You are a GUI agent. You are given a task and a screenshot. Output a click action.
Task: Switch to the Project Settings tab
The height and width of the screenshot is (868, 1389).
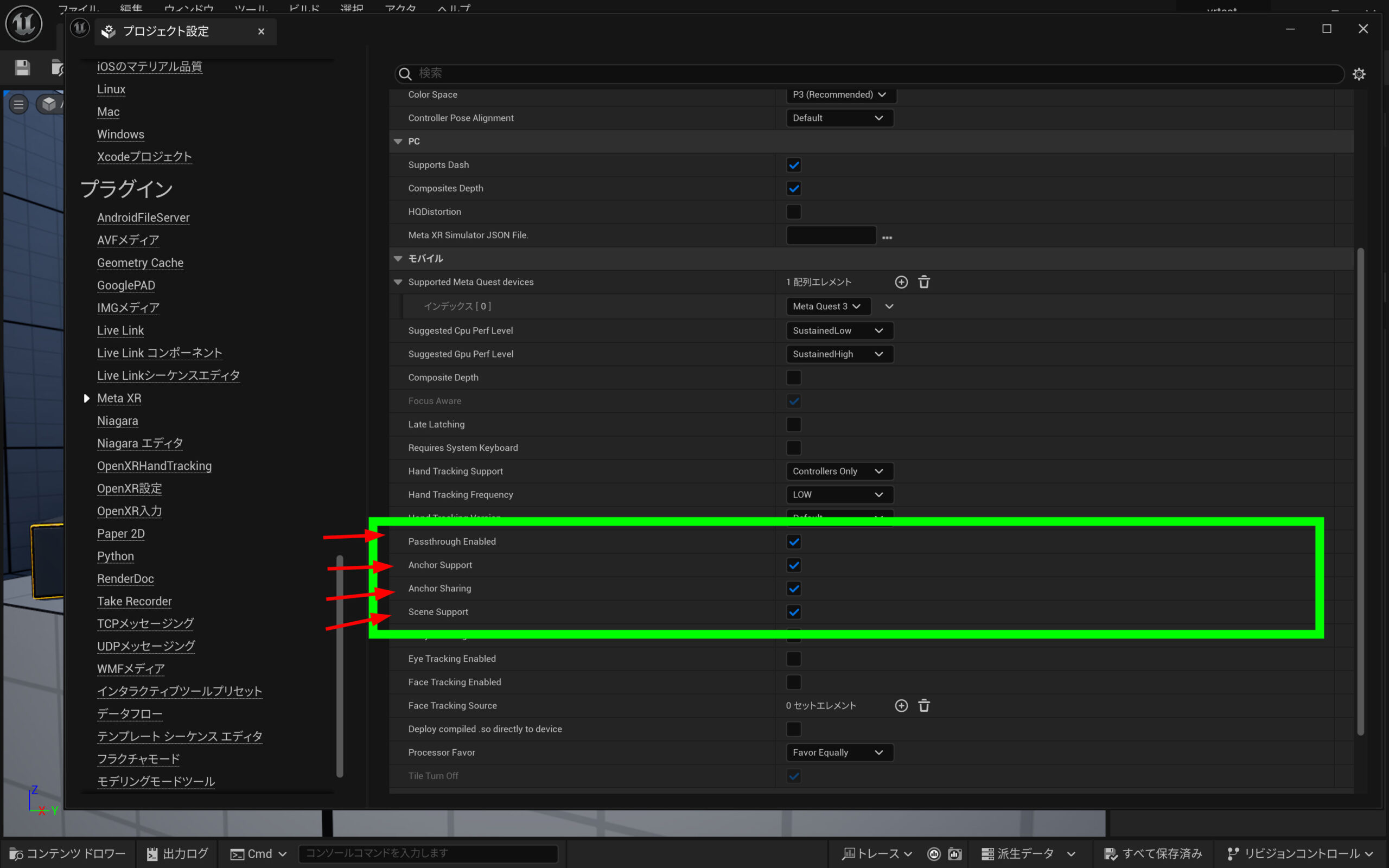(x=165, y=31)
